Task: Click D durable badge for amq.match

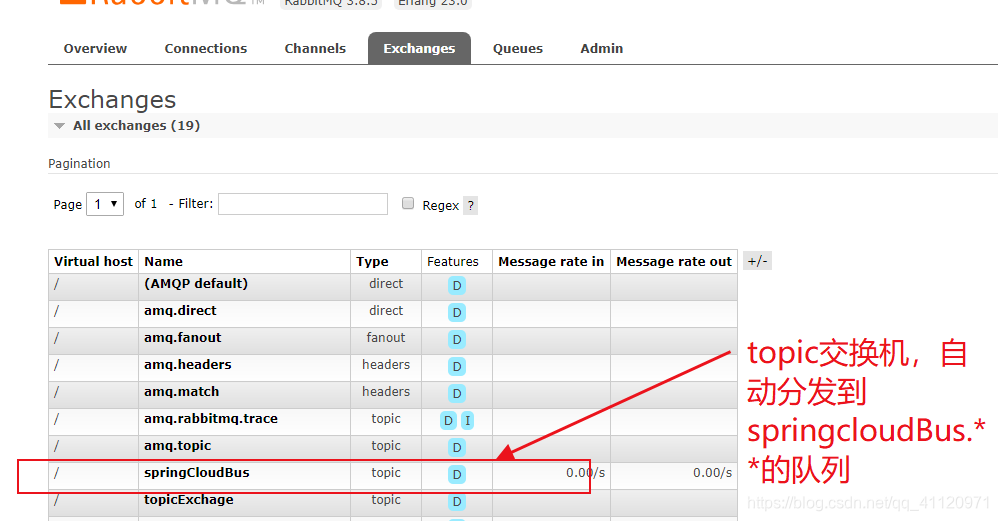Action: pyautogui.click(x=456, y=394)
